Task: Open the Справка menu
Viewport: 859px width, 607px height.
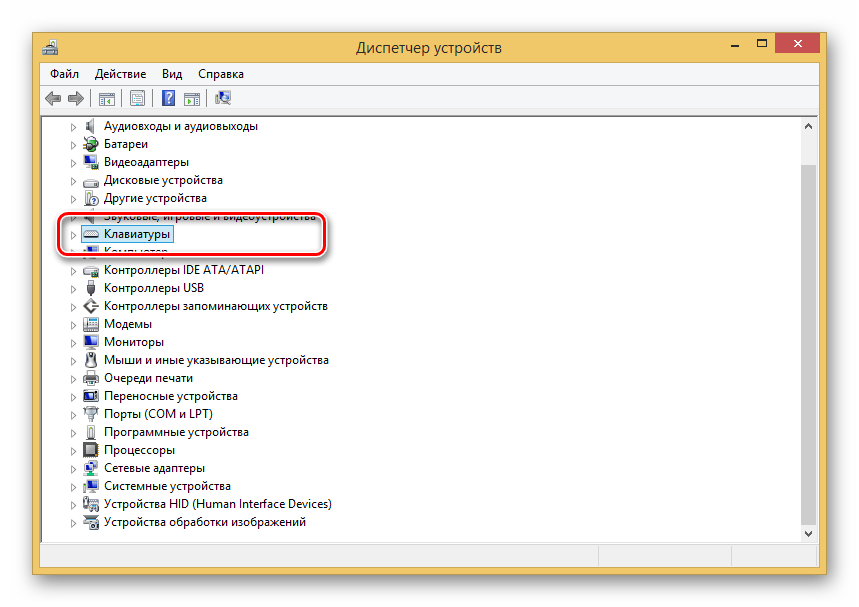Action: coord(220,74)
